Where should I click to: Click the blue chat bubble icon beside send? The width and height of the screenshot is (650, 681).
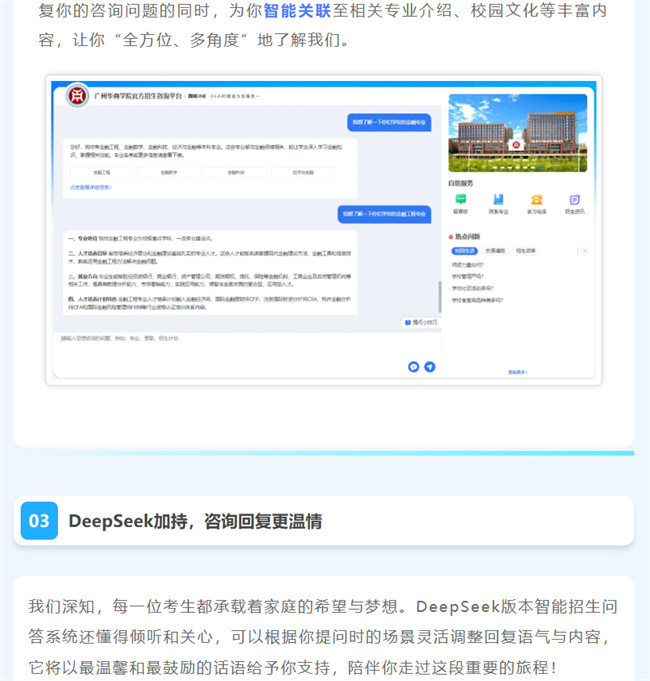click(413, 367)
